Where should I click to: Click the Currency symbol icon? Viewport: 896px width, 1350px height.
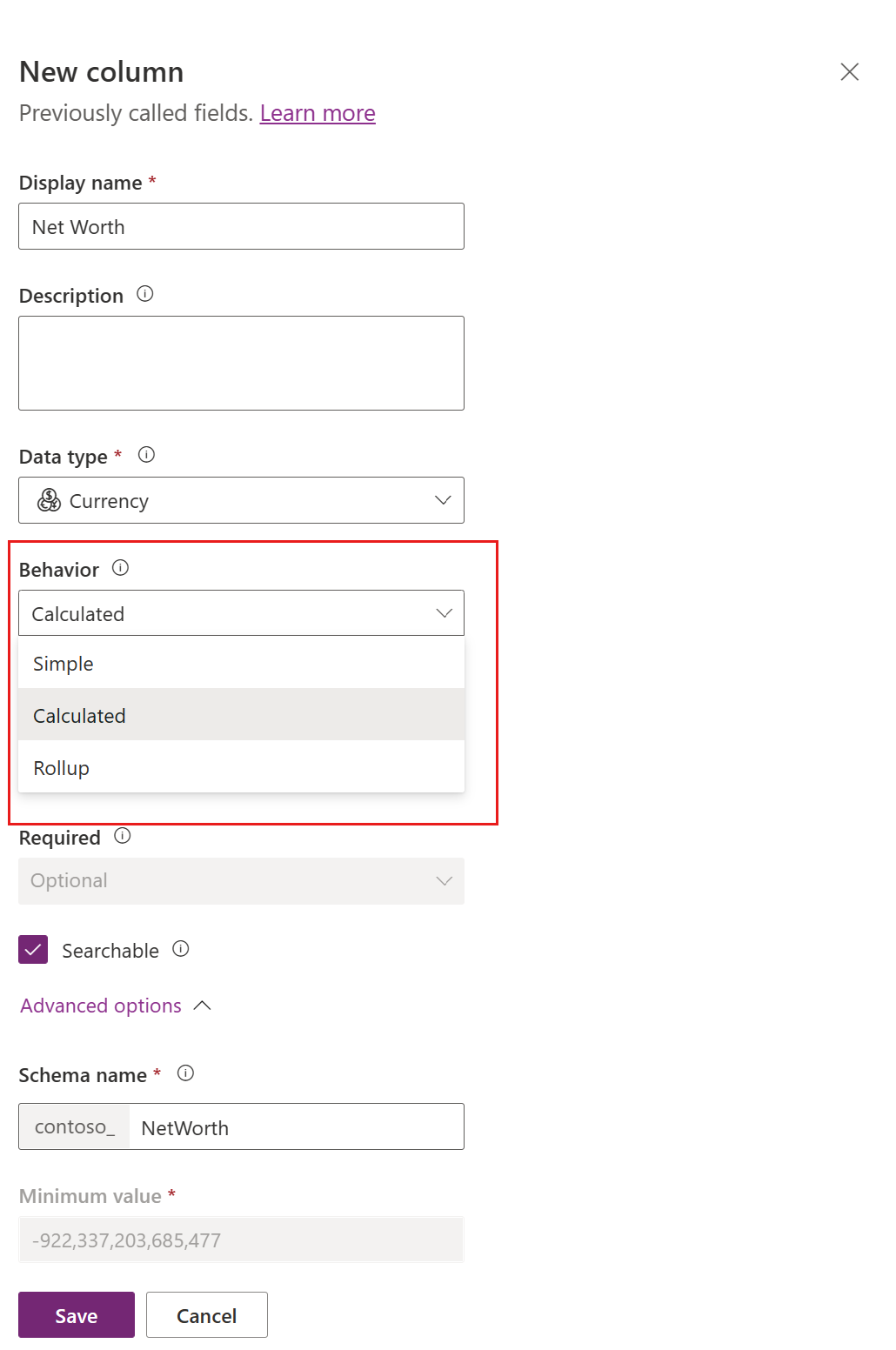tap(48, 500)
